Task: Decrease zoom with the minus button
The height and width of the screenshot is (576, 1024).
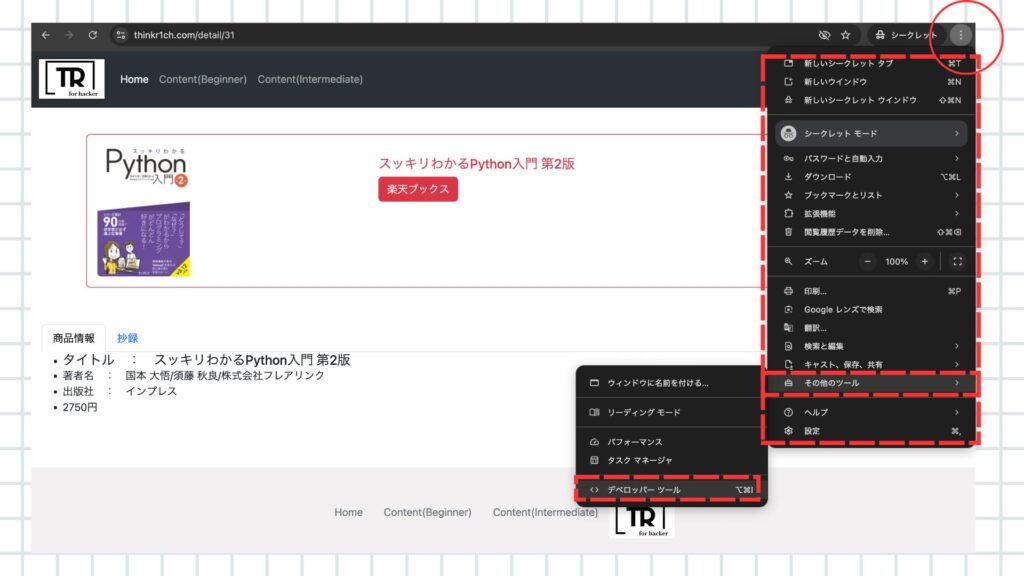Action: click(x=867, y=261)
